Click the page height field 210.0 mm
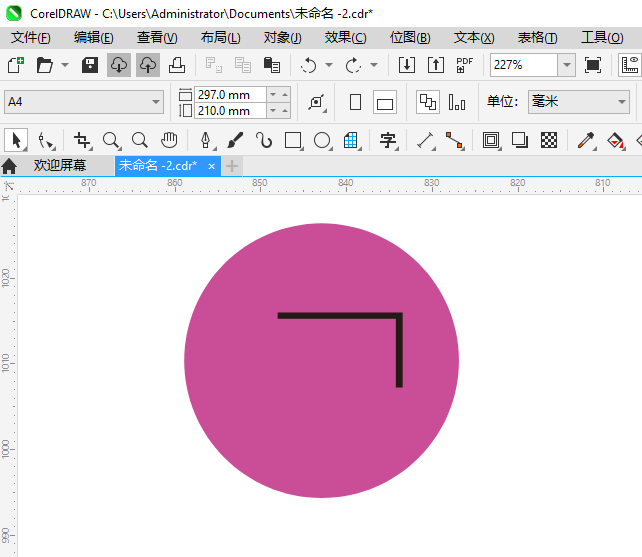 click(231, 111)
